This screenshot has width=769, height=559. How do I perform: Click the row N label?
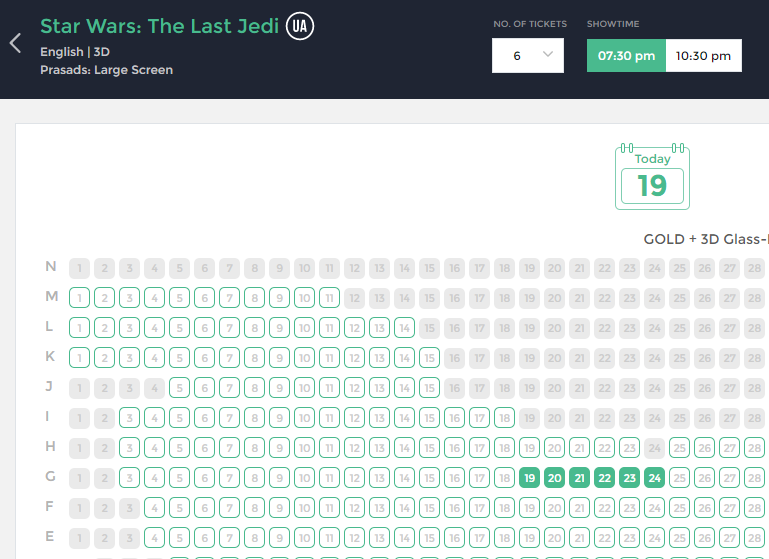[51, 266]
